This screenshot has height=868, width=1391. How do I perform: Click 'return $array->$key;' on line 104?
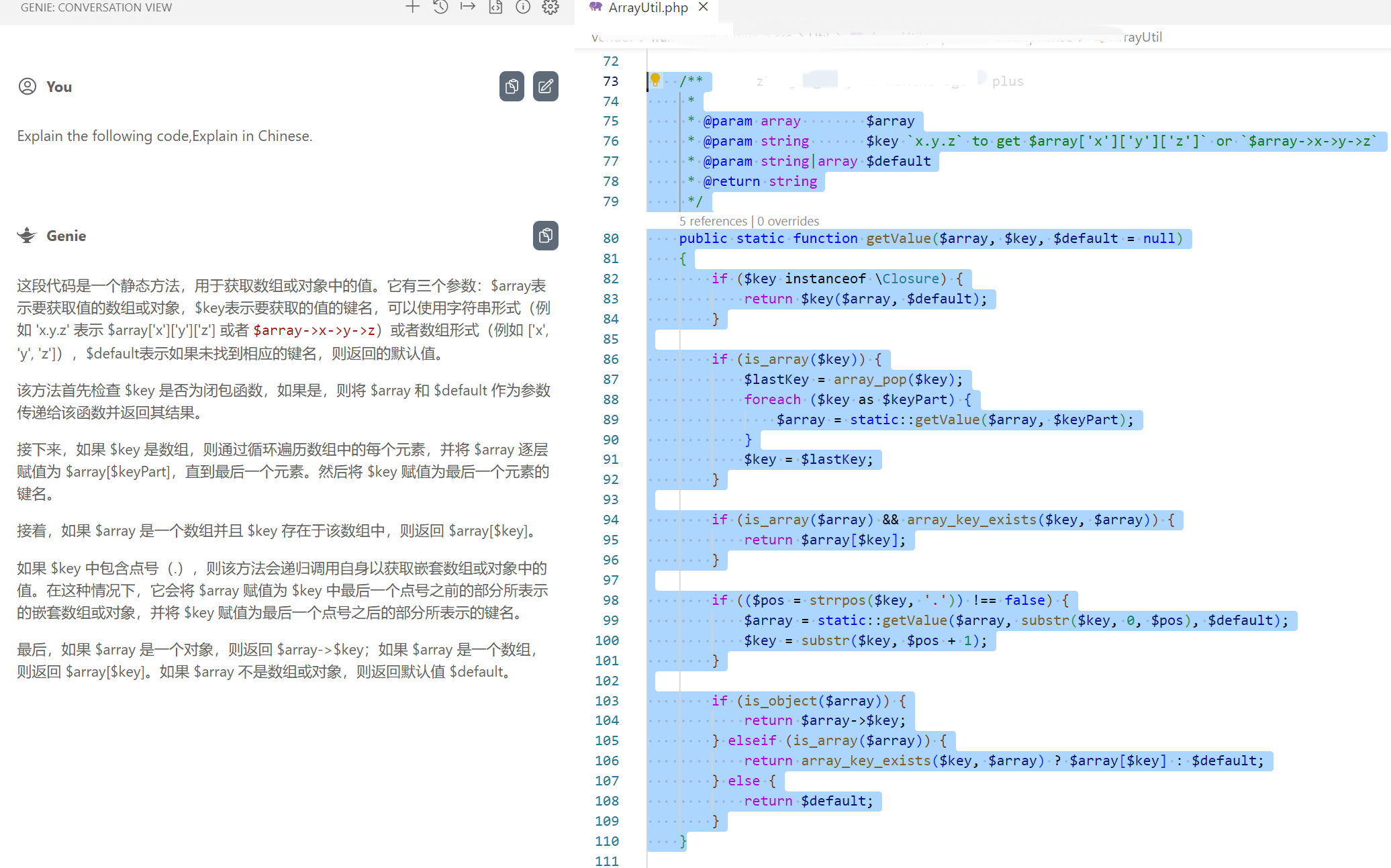tap(824, 720)
